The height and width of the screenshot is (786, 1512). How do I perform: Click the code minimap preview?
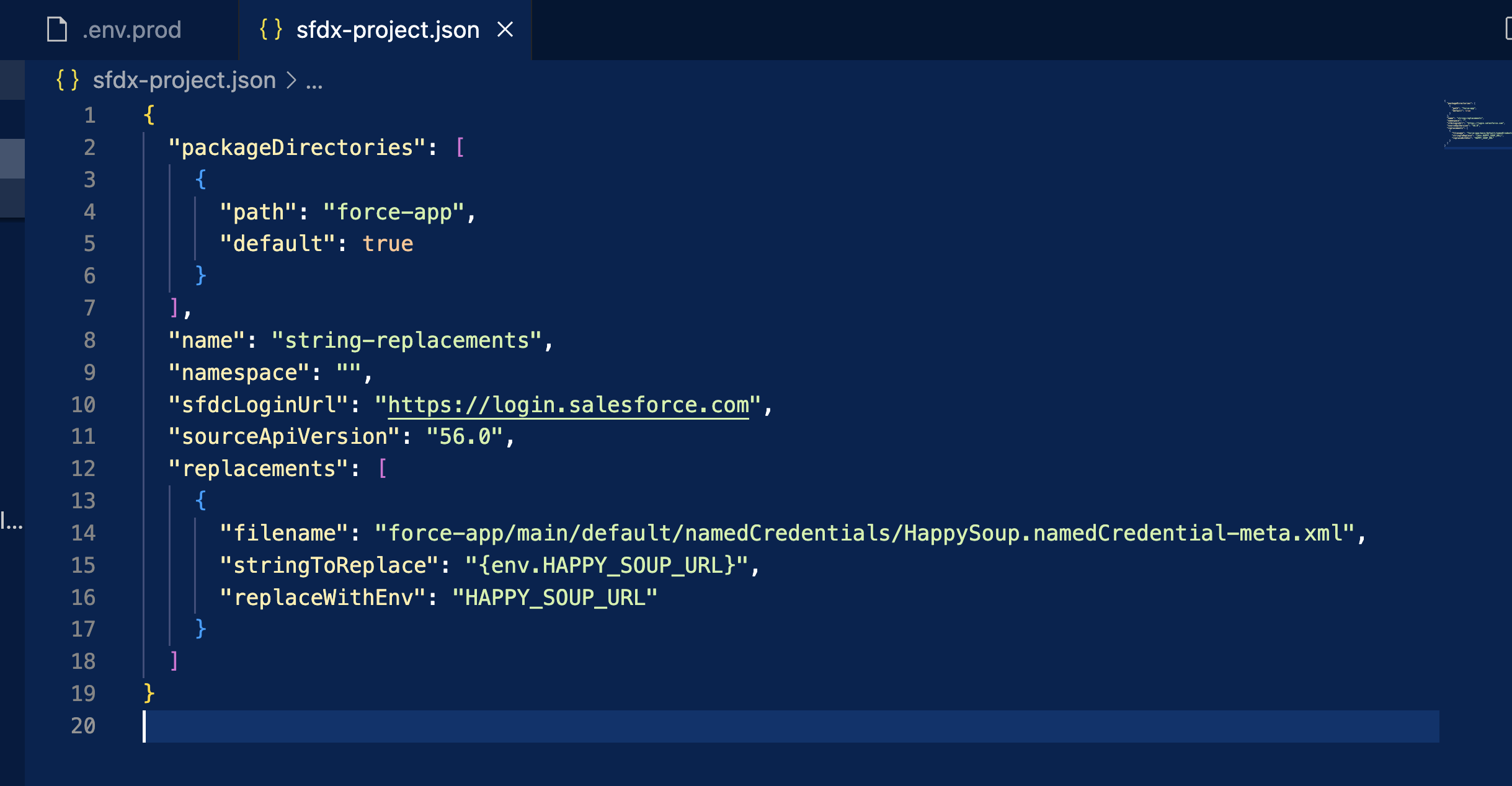(1477, 124)
